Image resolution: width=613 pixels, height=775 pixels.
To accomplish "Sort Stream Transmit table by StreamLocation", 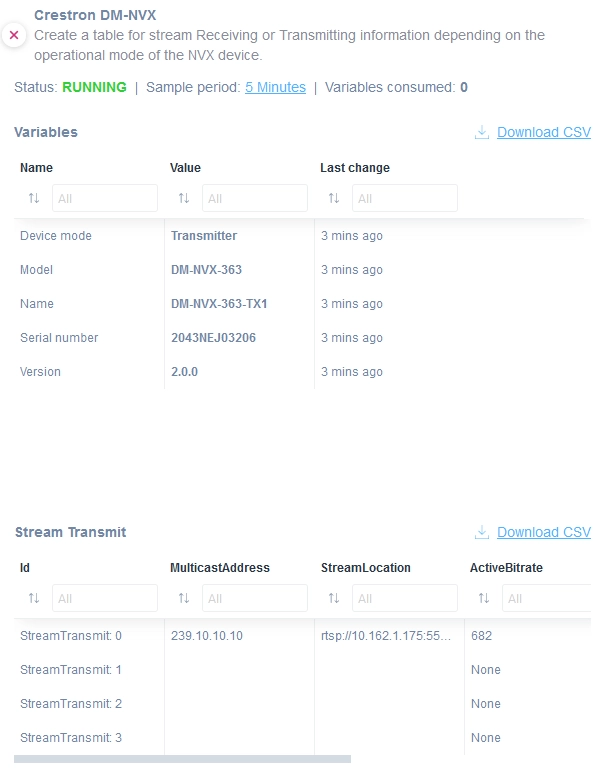I will 334,598.
